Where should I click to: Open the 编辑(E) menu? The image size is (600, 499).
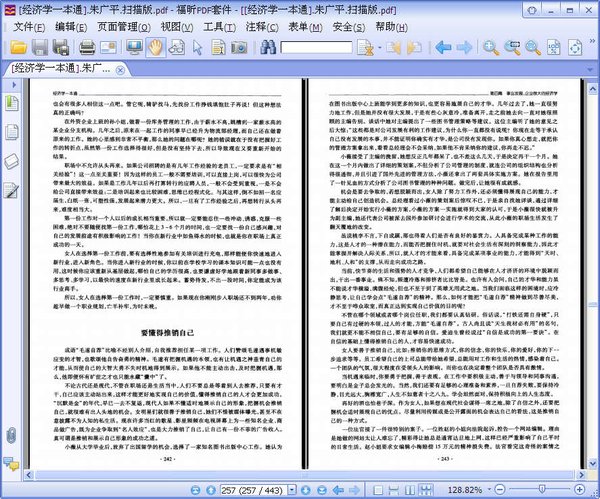pyautogui.click(x=71, y=27)
